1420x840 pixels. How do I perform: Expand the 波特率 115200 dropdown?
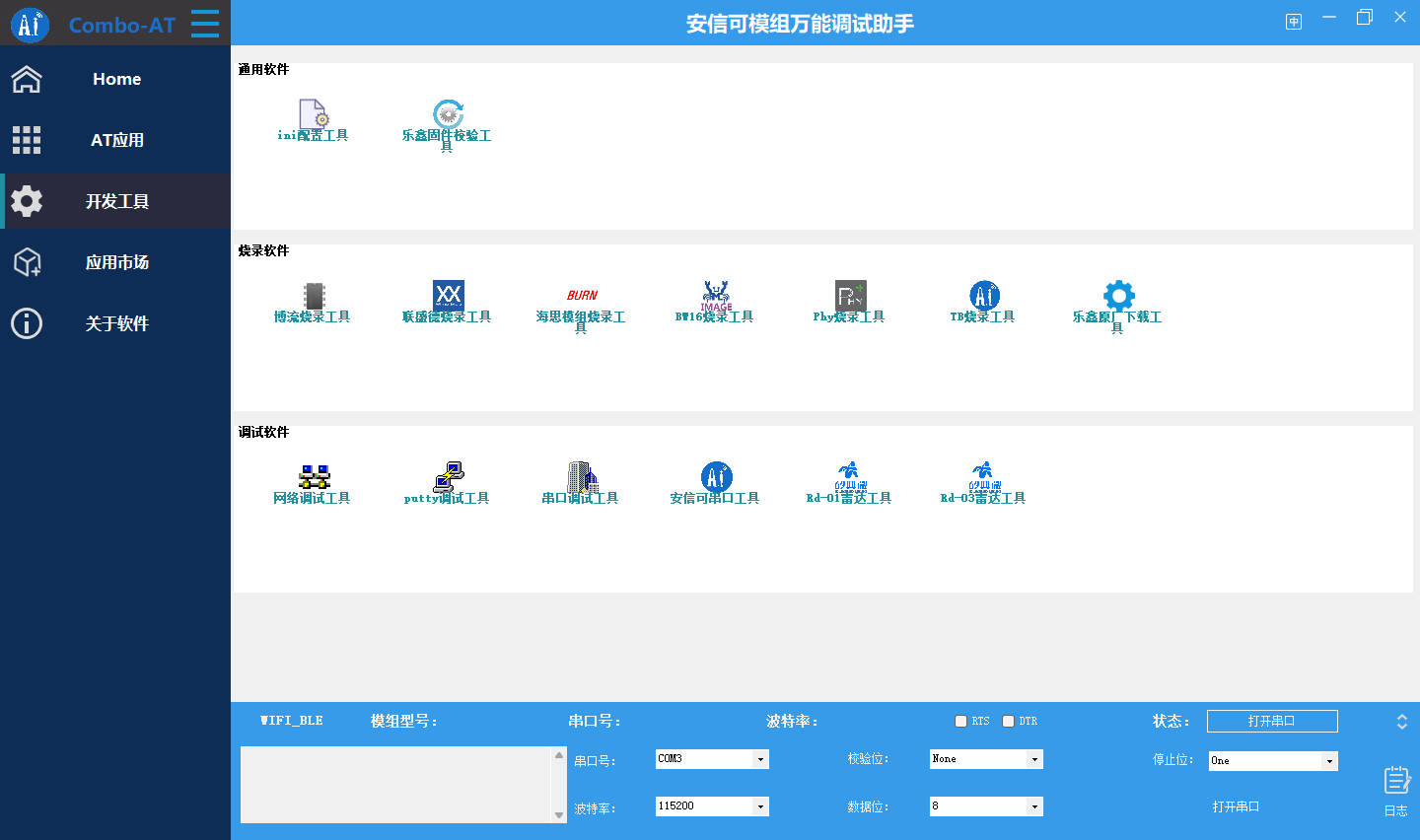click(x=760, y=806)
